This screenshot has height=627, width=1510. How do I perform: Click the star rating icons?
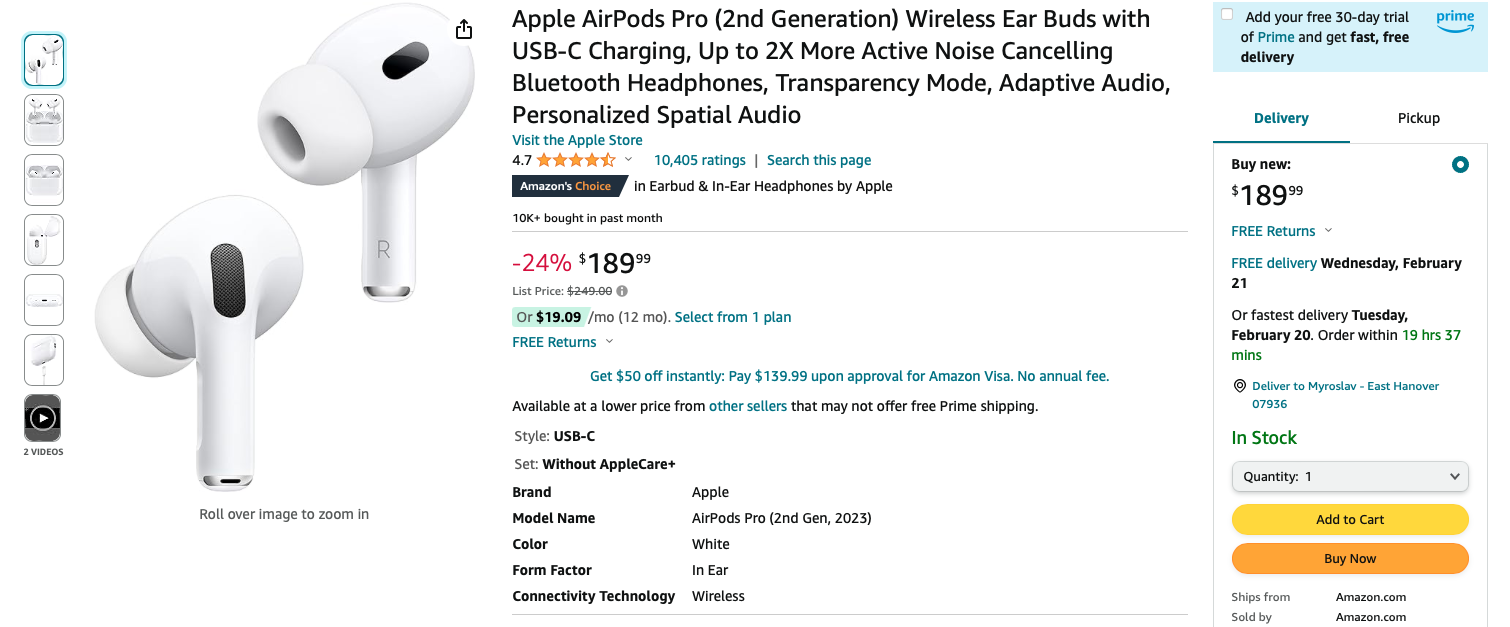[575, 160]
